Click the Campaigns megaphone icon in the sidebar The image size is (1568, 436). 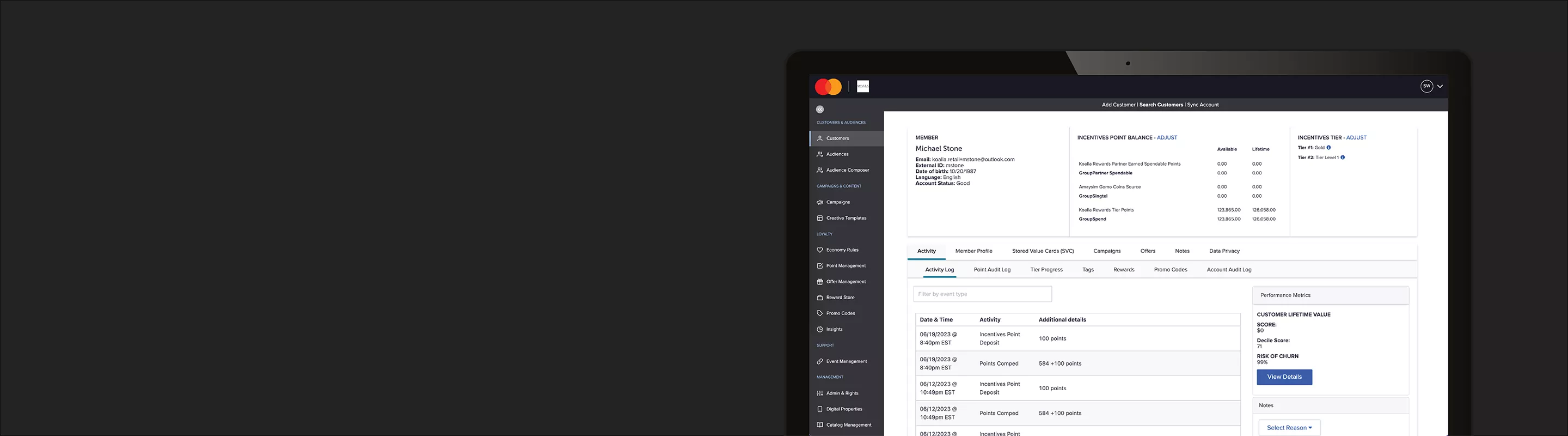pyautogui.click(x=820, y=202)
